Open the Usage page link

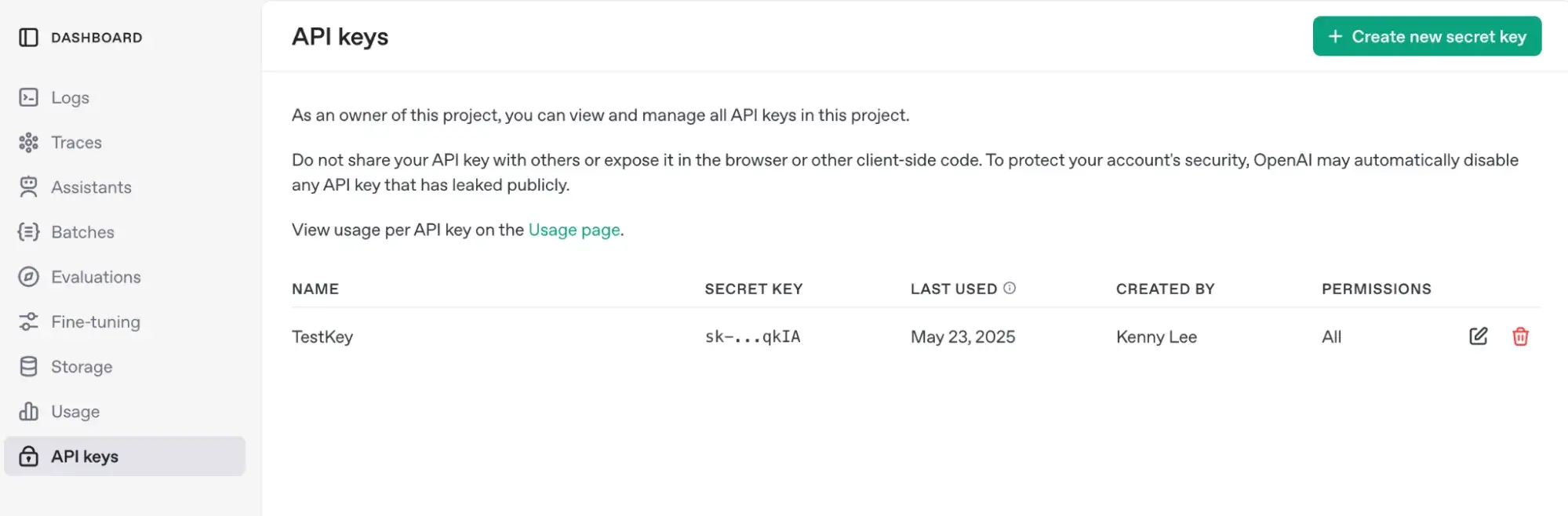click(574, 230)
